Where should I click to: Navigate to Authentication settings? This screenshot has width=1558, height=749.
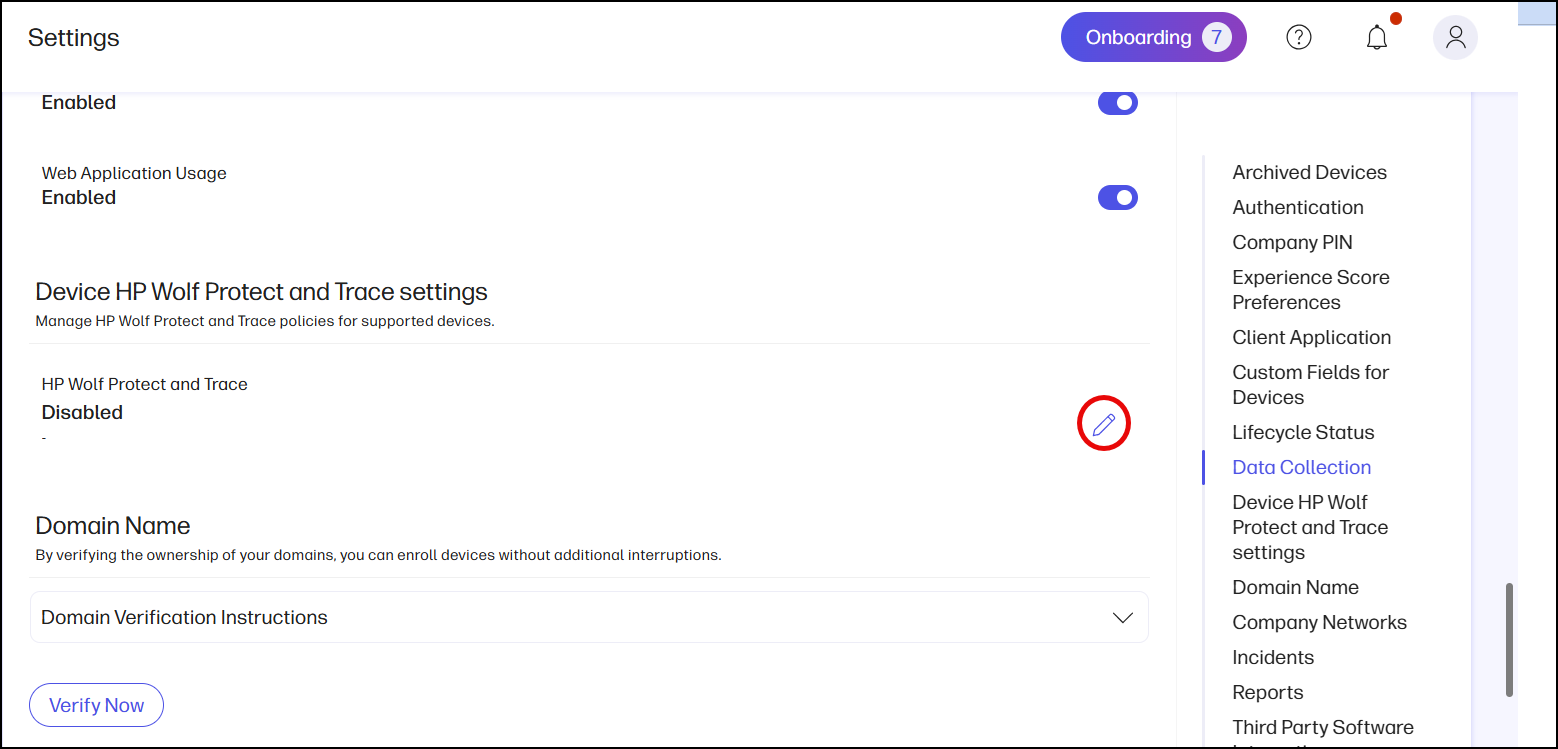point(1297,207)
